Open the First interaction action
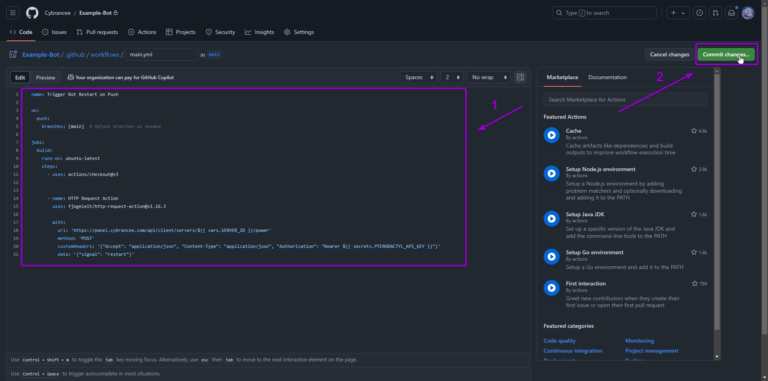The height and width of the screenshot is (381, 768). (x=586, y=284)
